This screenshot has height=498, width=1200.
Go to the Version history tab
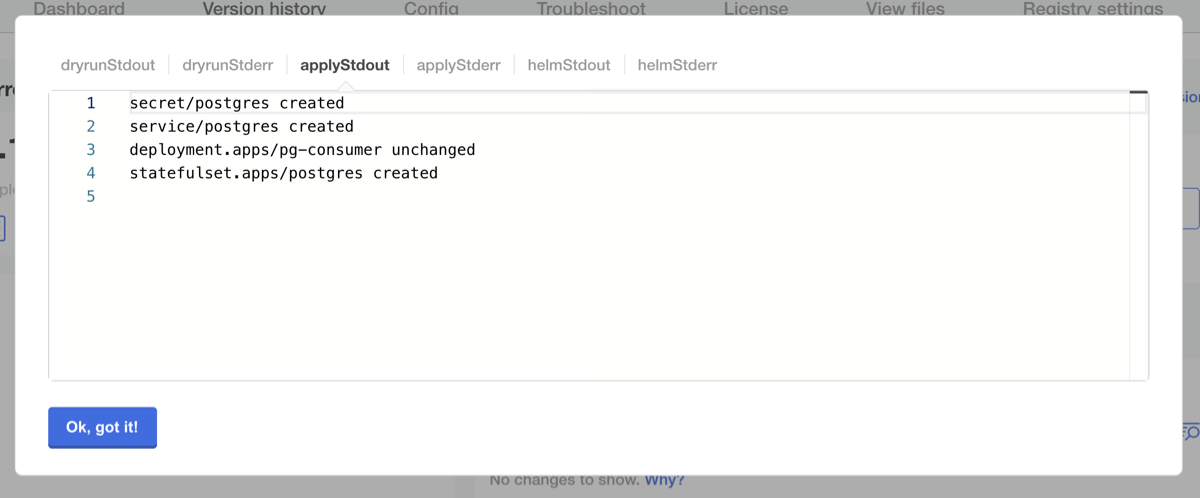click(264, 9)
